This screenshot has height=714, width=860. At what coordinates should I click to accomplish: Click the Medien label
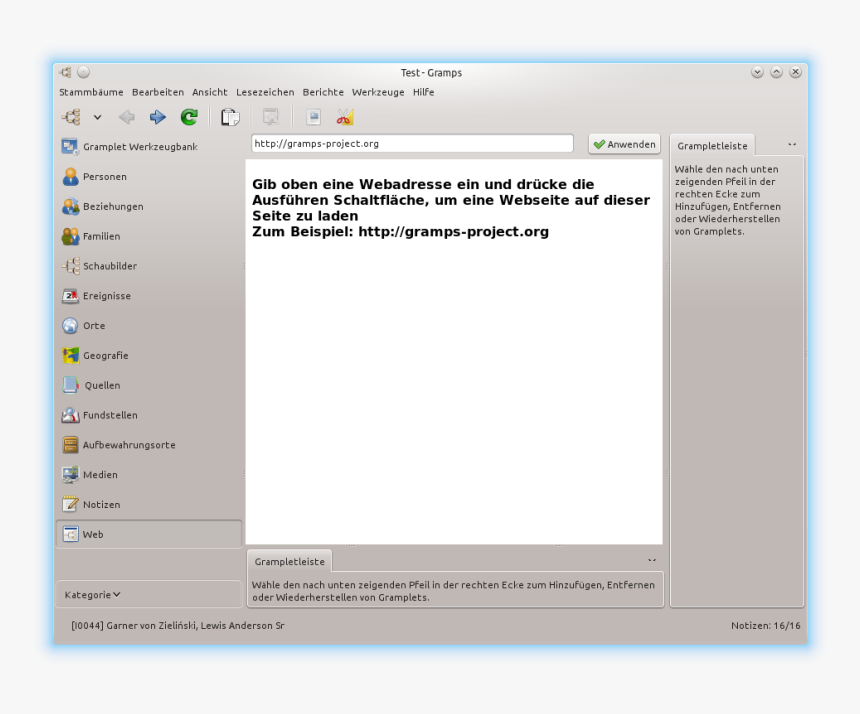pos(100,474)
